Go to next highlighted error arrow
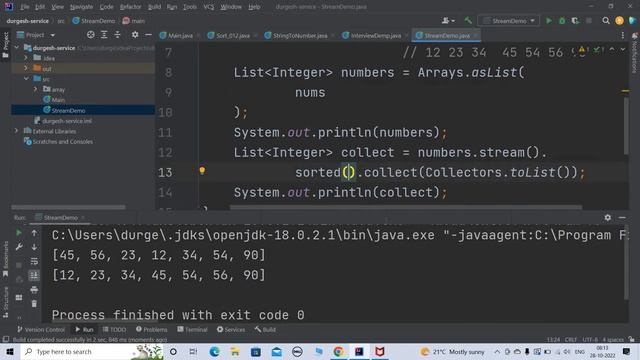The height and width of the screenshot is (360, 640). tap(623, 49)
